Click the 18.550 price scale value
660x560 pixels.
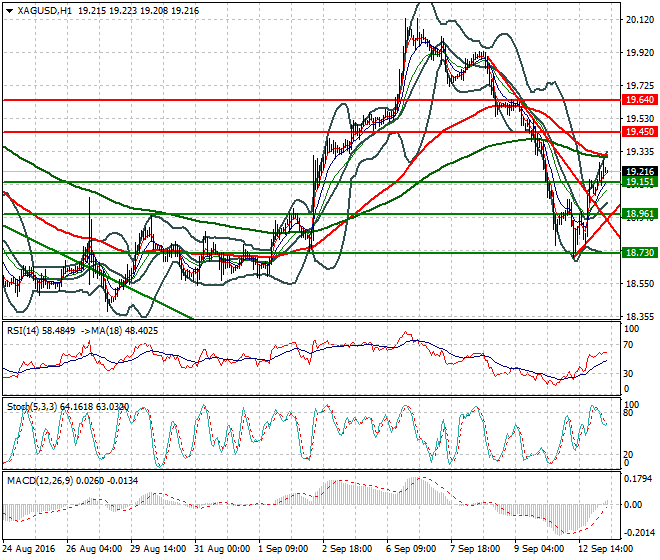(x=640, y=284)
